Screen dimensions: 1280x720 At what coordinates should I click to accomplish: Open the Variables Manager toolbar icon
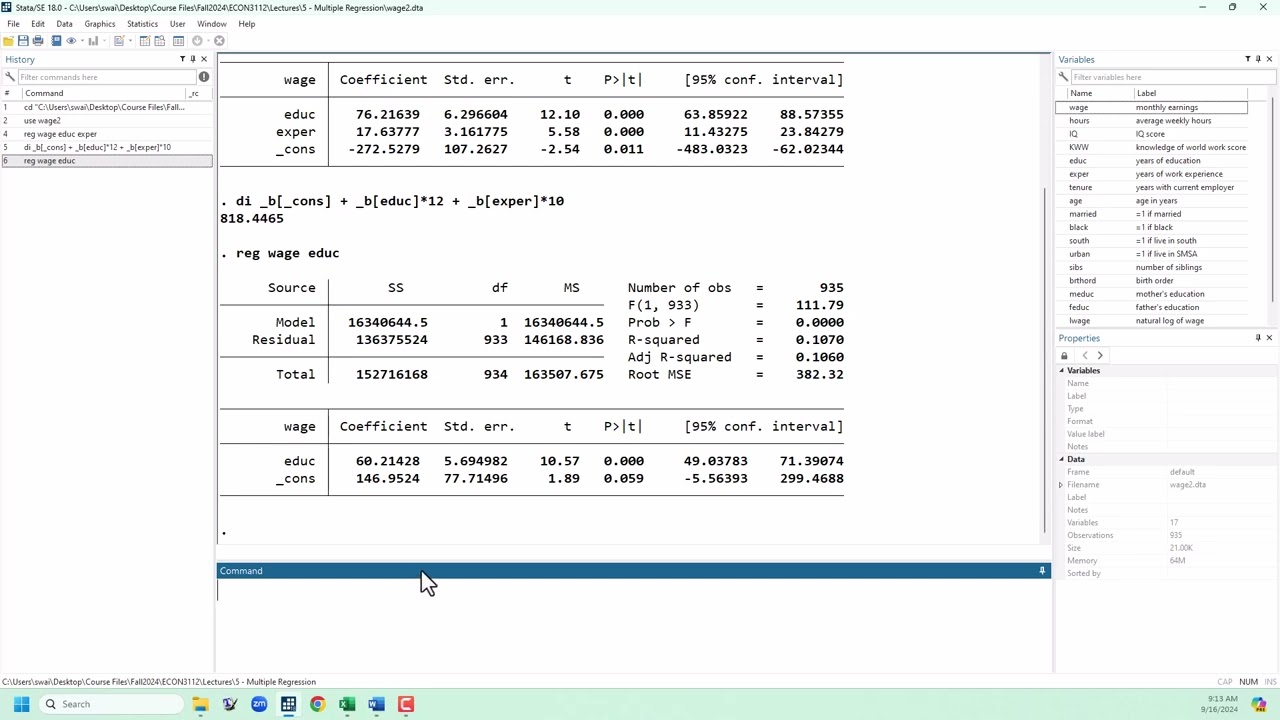pyautogui.click(x=178, y=41)
